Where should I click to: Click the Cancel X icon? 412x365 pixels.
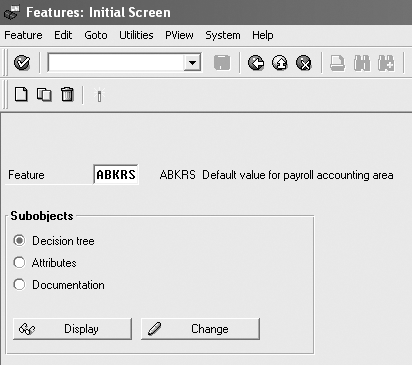click(x=304, y=63)
